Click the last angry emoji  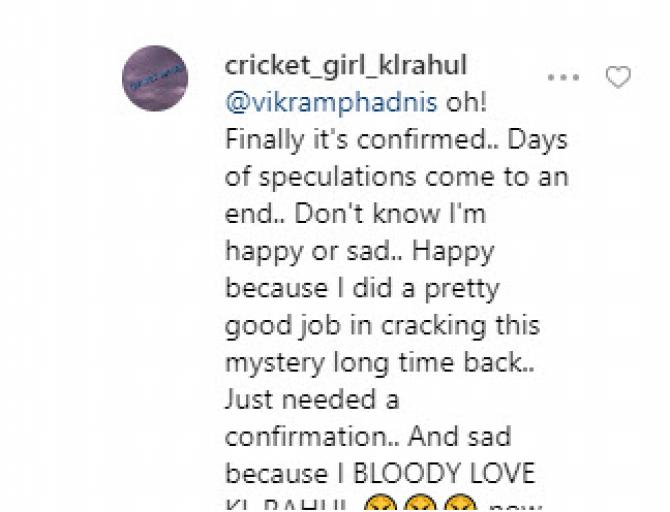point(459,504)
